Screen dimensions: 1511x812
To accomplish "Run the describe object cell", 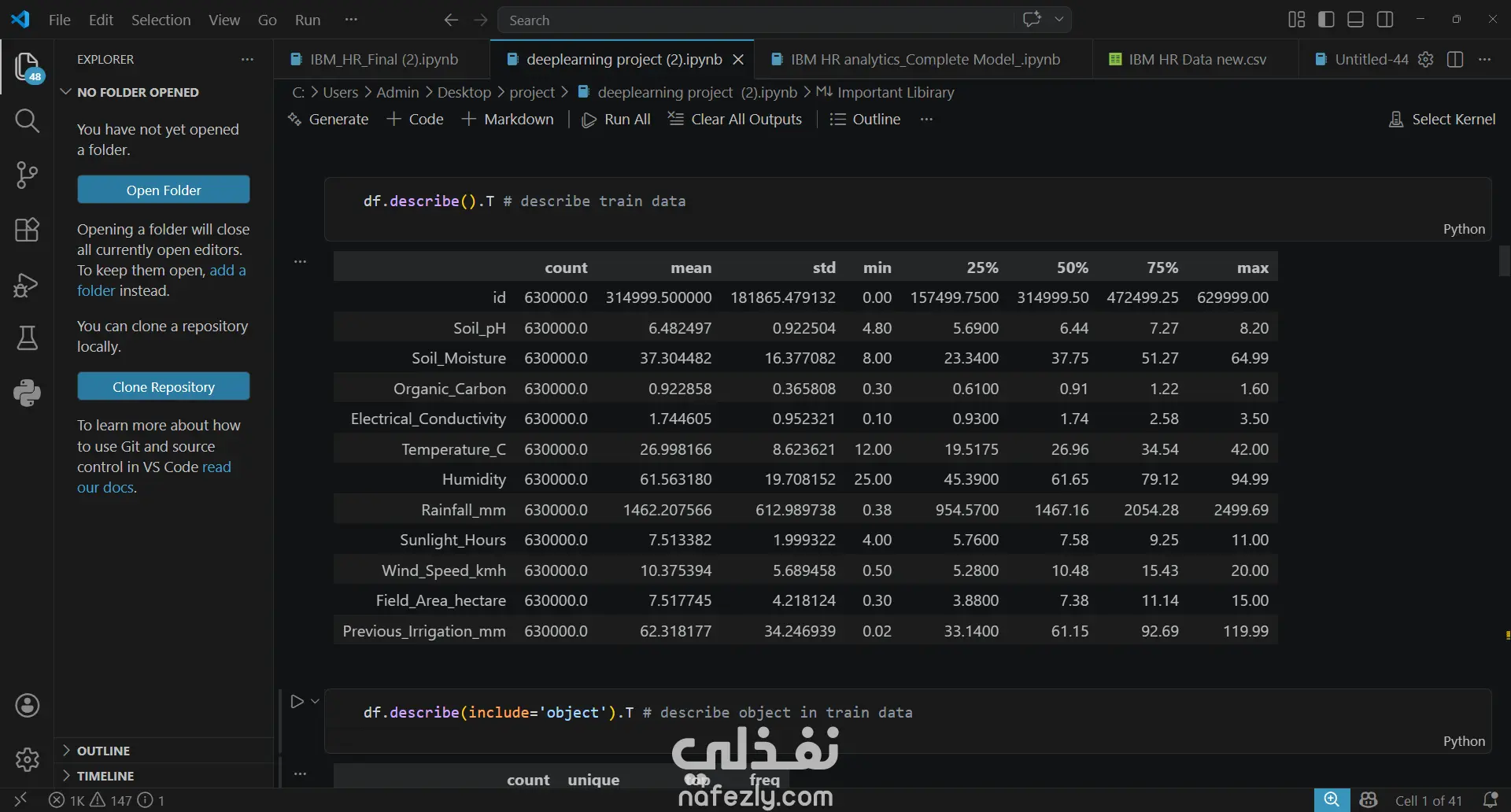I will (x=297, y=701).
